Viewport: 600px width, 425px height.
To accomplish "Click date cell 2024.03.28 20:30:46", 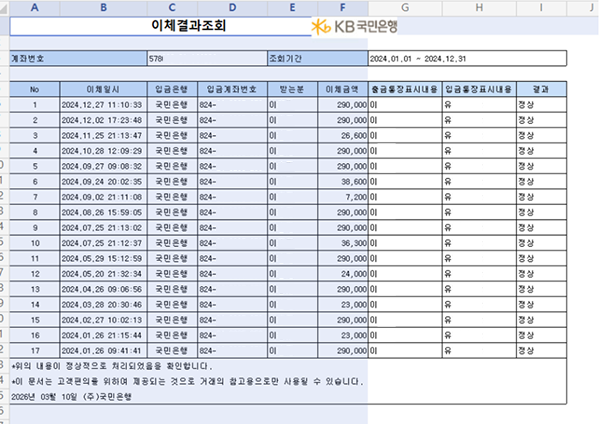I will coord(103,305).
